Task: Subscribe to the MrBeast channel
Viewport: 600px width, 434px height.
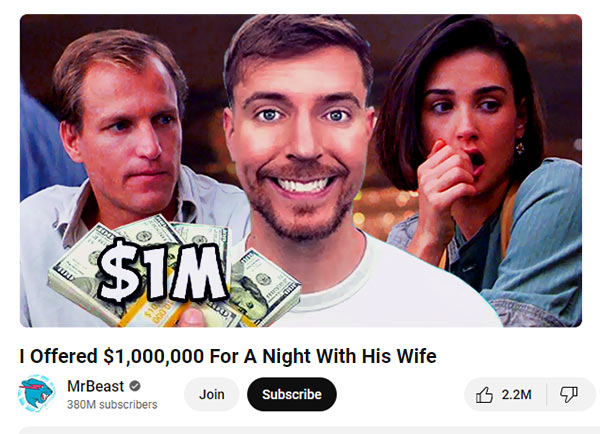Action: click(292, 394)
